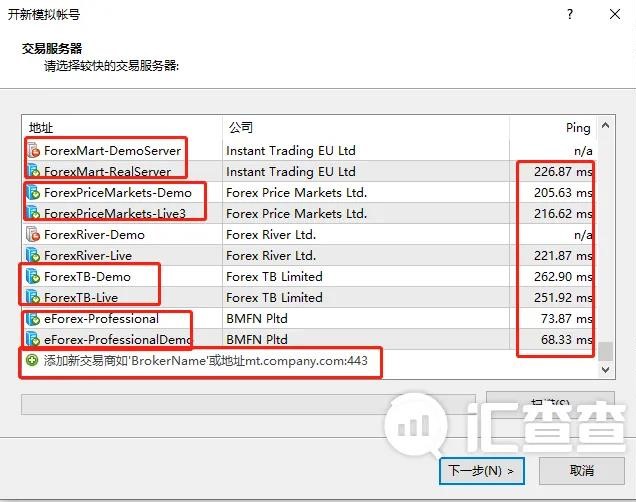Click Forex Price Markets Ltd. in Demo row
Viewport: 636px width, 502px height.
point(297,193)
